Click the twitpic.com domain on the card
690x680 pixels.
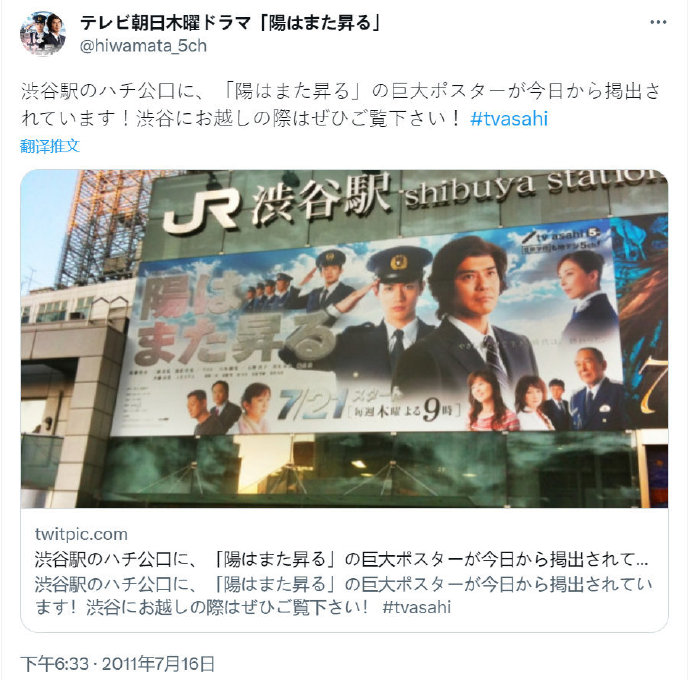(81, 534)
